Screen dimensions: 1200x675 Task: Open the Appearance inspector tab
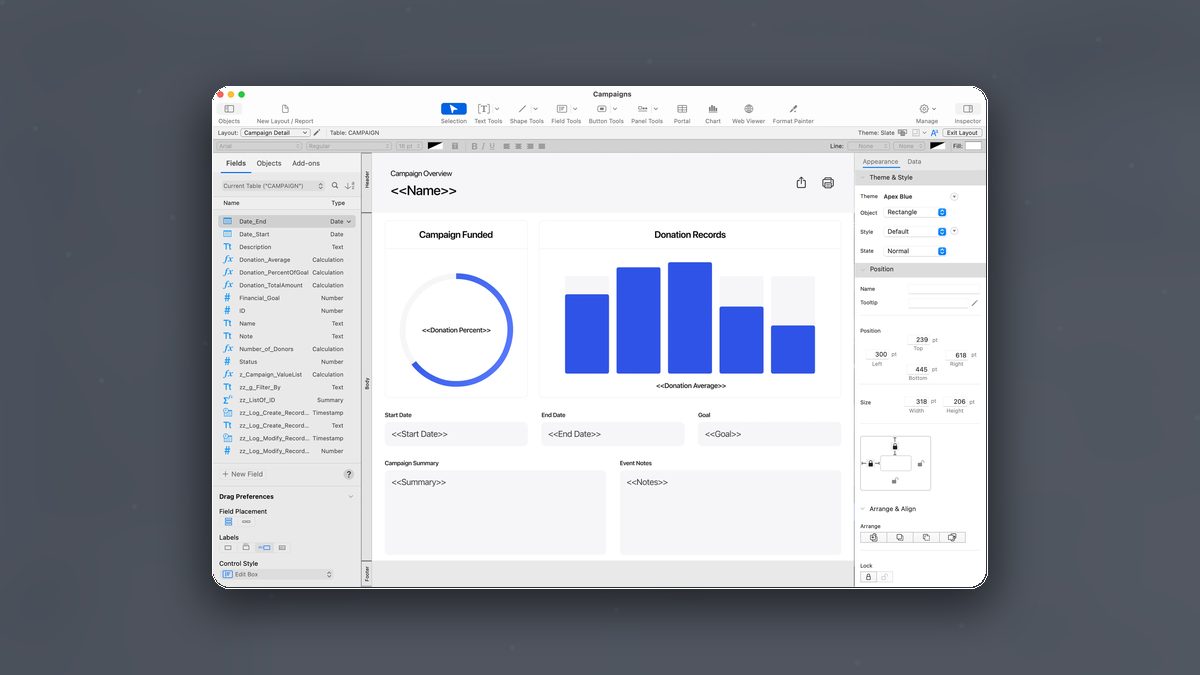tap(881, 161)
